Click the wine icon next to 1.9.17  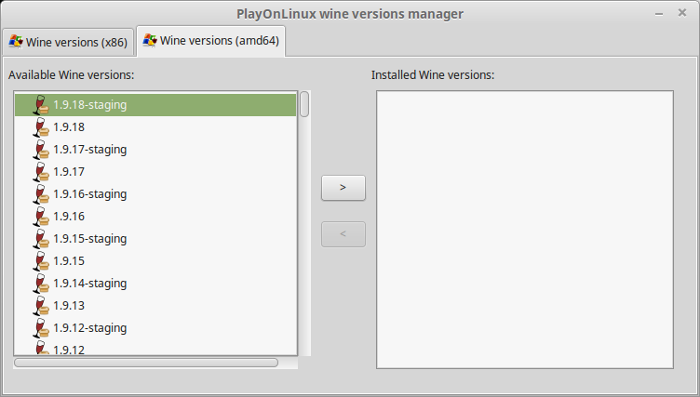click(41, 171)
